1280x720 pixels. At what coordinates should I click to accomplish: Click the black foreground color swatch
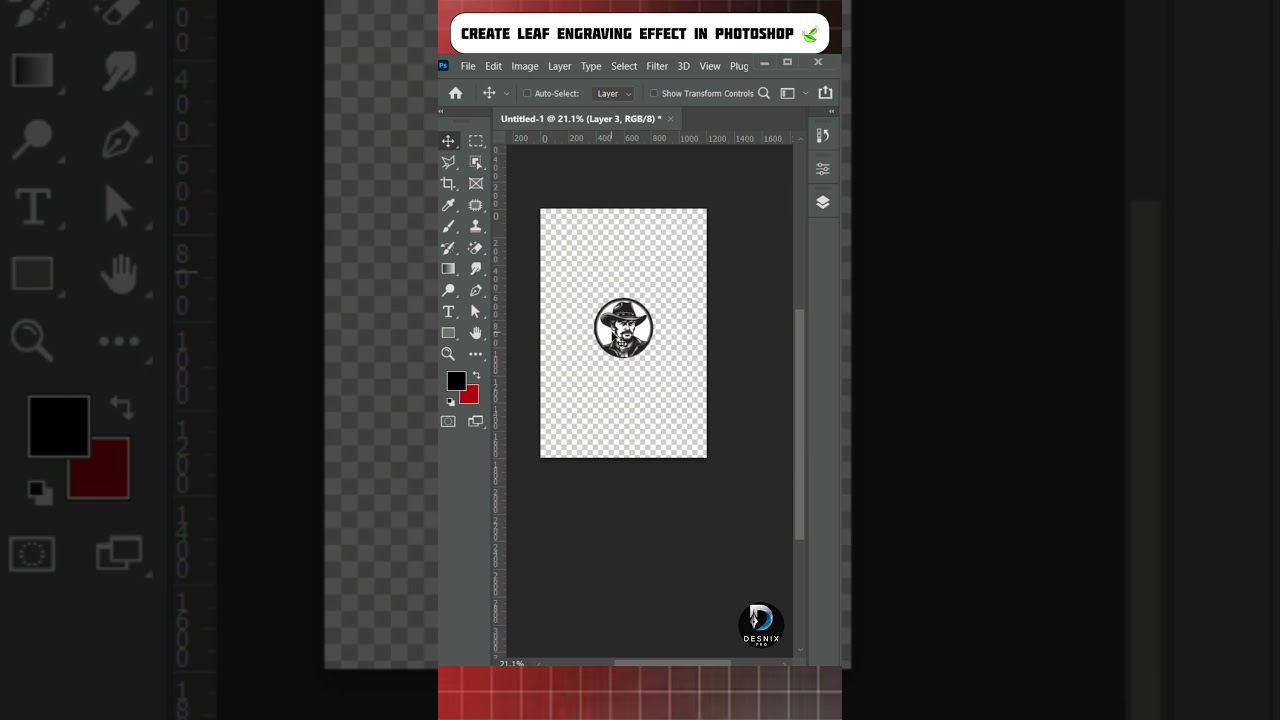coord(456,380)
